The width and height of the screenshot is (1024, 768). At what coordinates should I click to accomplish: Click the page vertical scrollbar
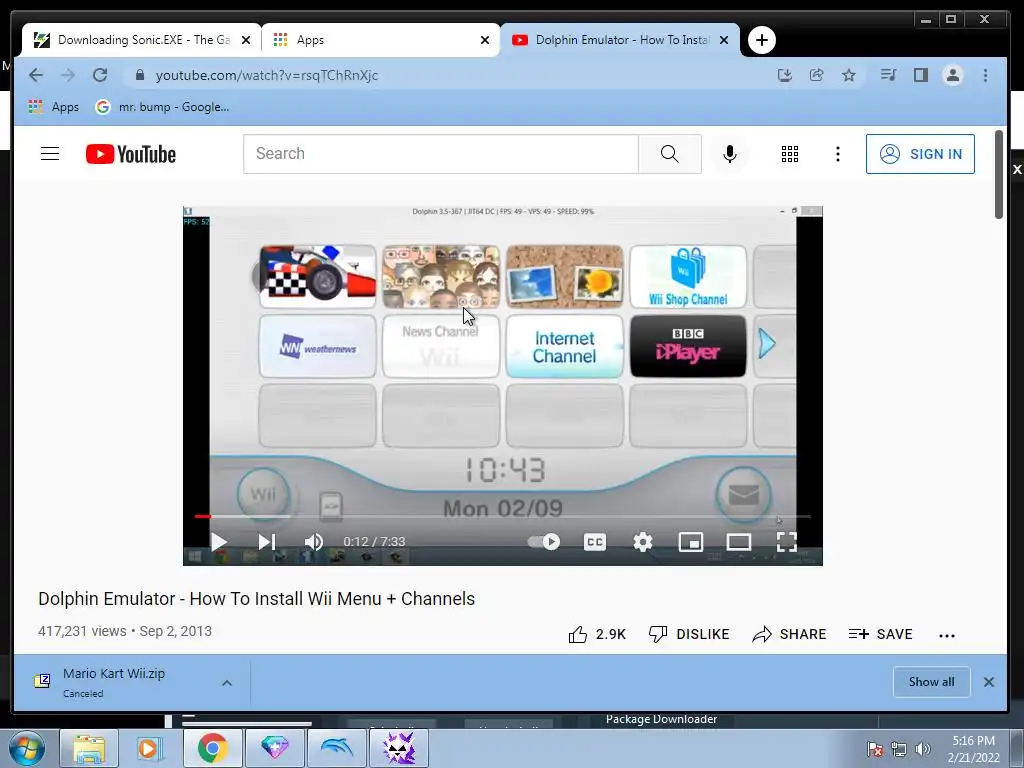[999, 175]
